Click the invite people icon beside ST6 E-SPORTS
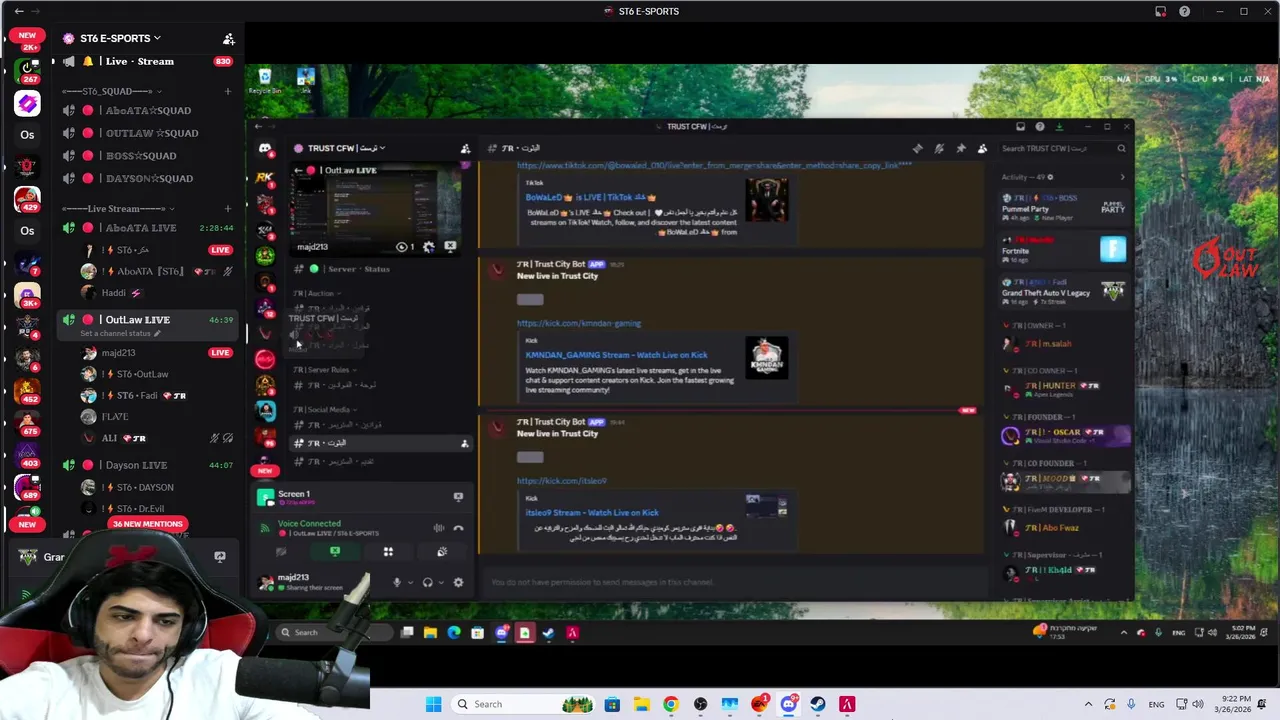1280x720 pixels. [229, 39]
